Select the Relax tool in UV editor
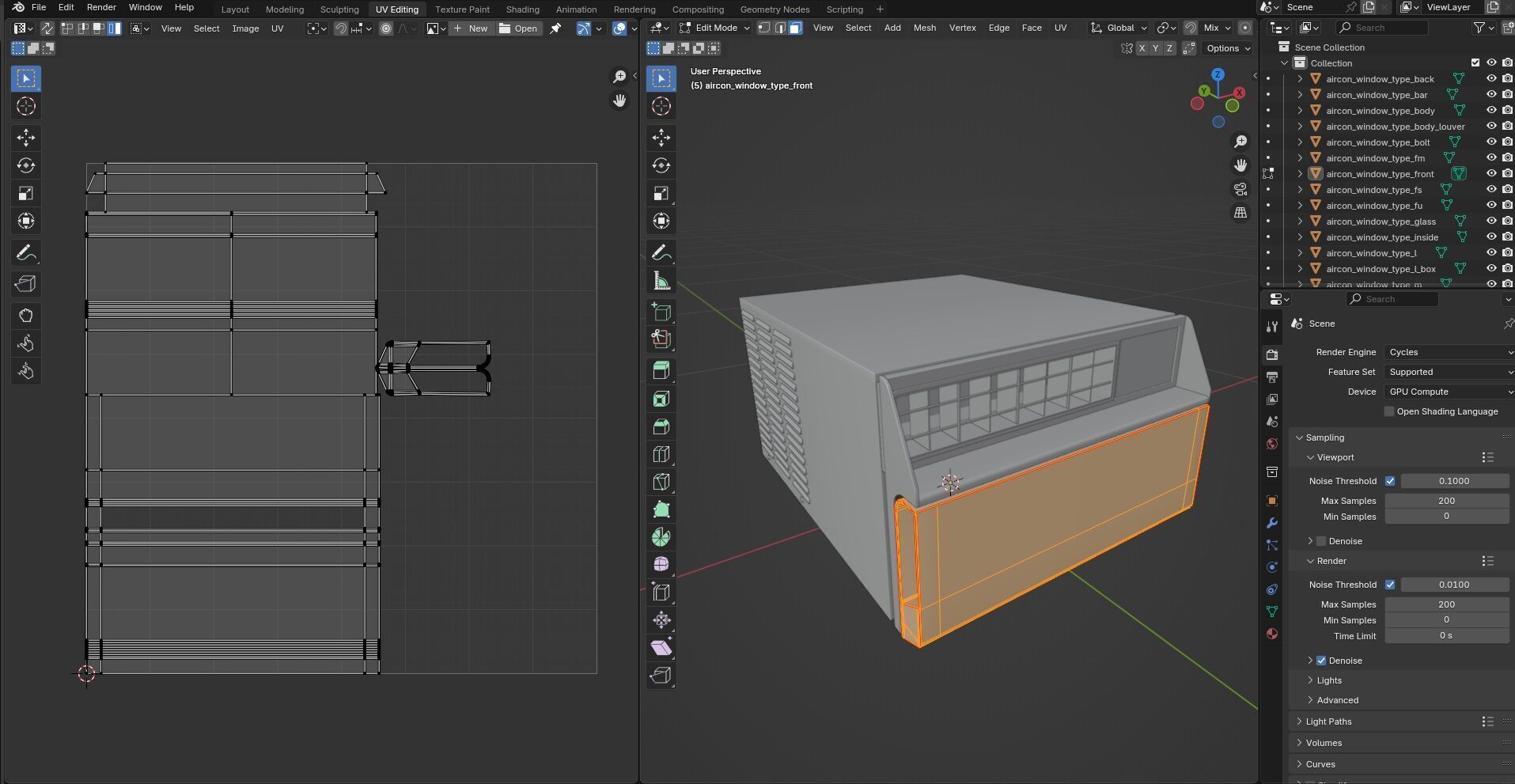Image resolution: width=1515 pixels, height=784 pixels. [x=26, y=343]
